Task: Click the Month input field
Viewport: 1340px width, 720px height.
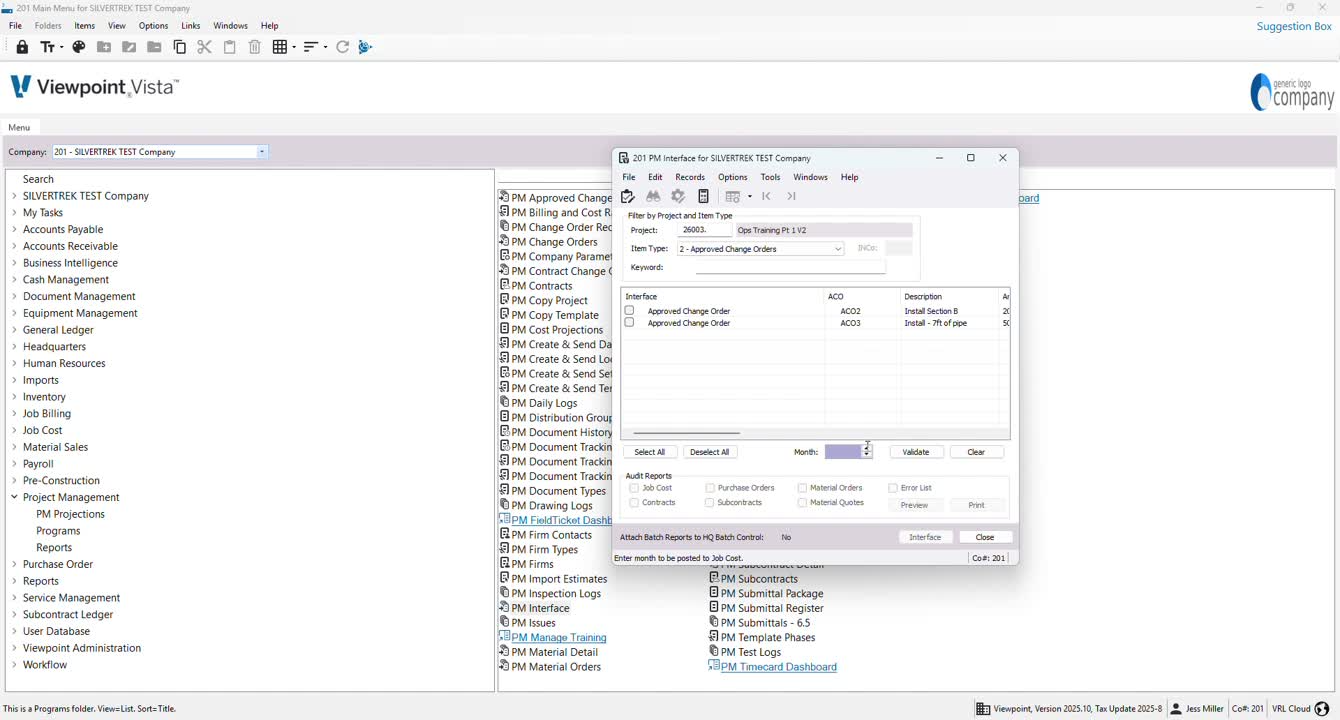Action: pyautogui.click(x=843, y=452)
